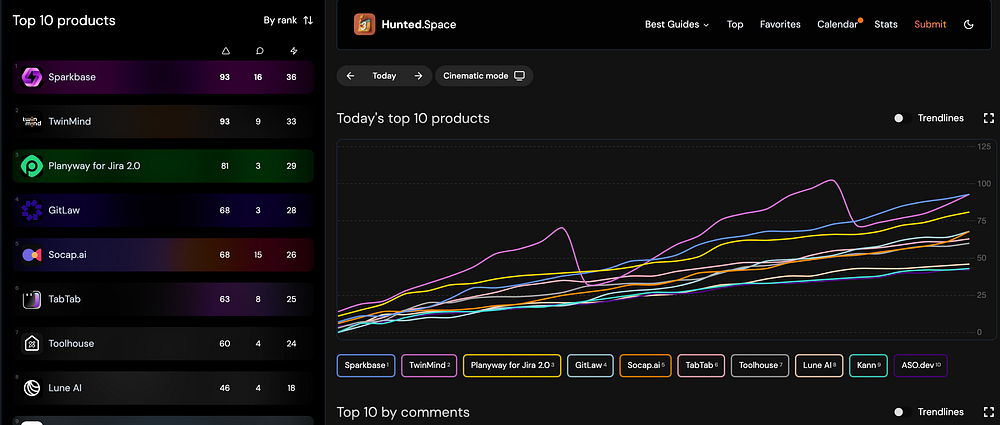Image resolution: width=1000 pixels, height=425 pixels.
Task: Open the GitLaw product row
Action: coord(163,210)
